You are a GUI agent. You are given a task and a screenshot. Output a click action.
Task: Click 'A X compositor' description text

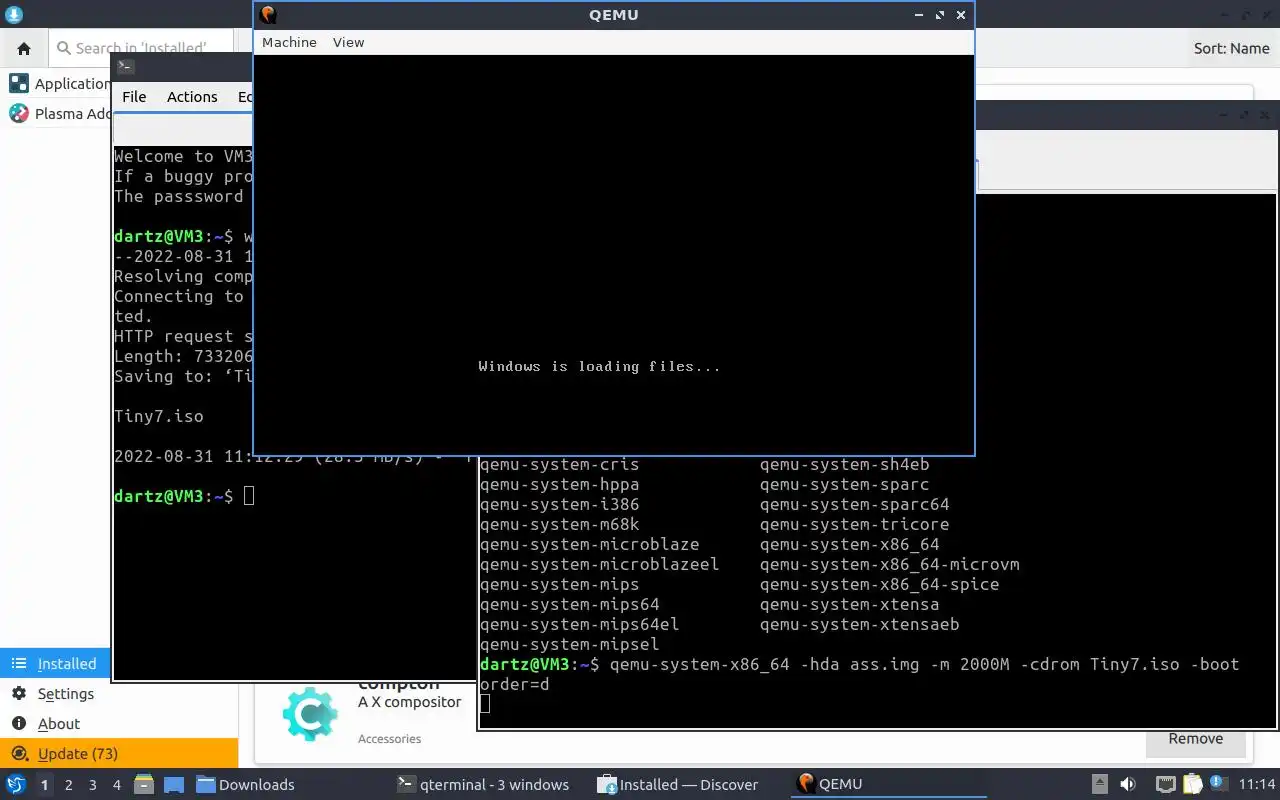[410, 702]
